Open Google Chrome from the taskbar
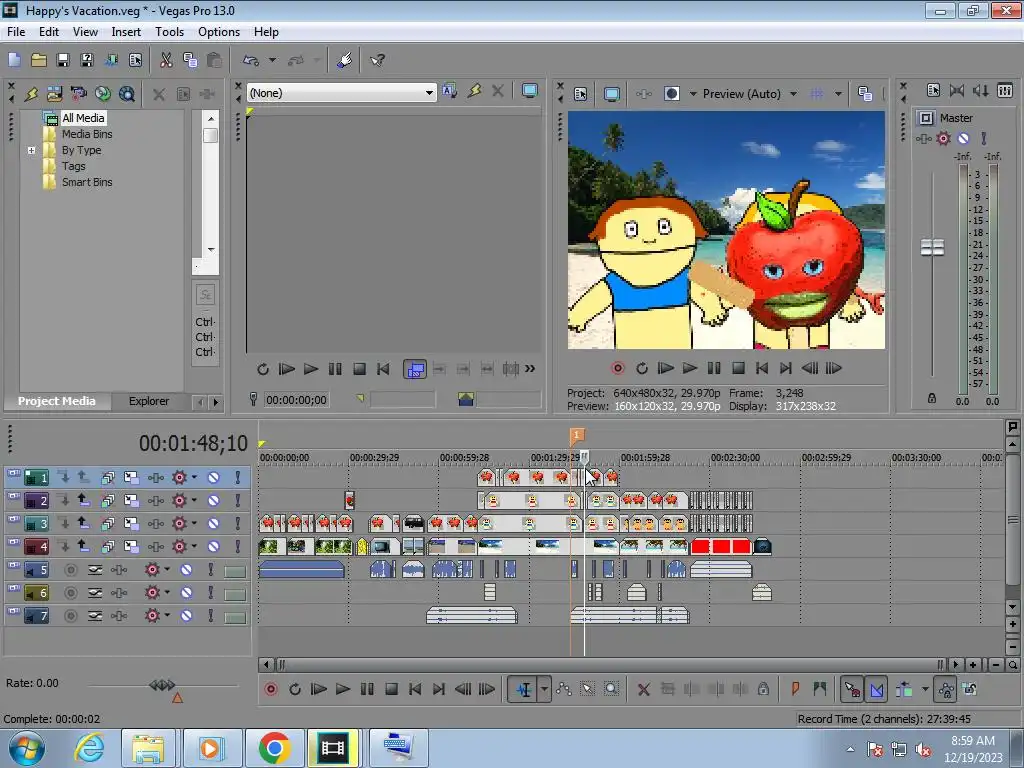 point(274,748)
